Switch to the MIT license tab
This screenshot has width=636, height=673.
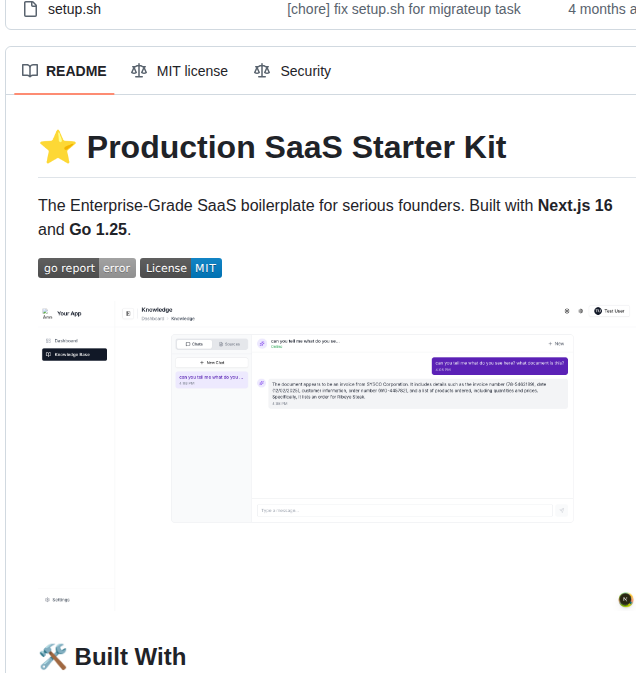(x=179, y=71)
